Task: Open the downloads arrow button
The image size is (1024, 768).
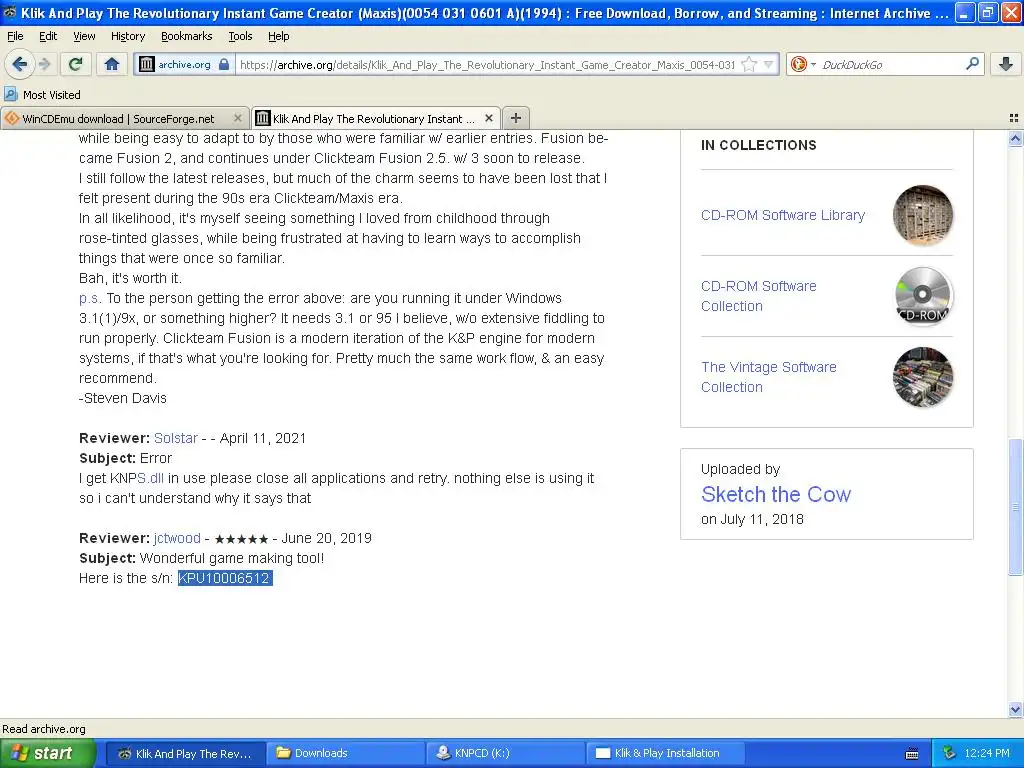Action: 1006,64
